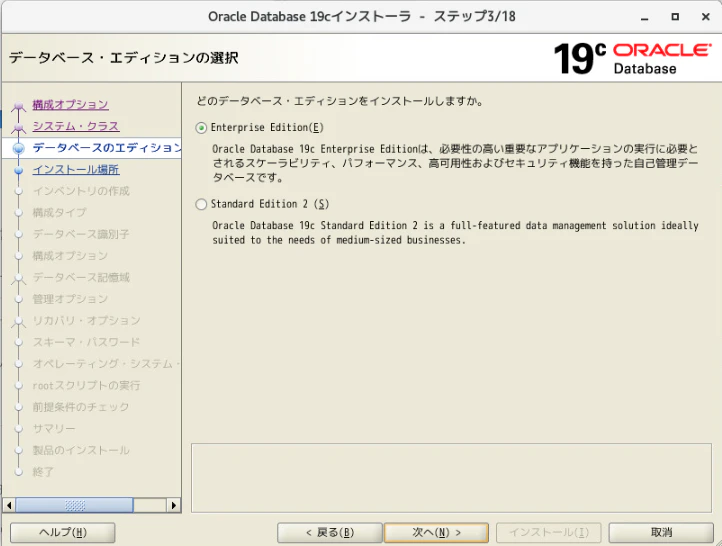Viewport: 722px width, 546px height.
Task: Cancel installer with 取消 button
Action: point(661,533)
